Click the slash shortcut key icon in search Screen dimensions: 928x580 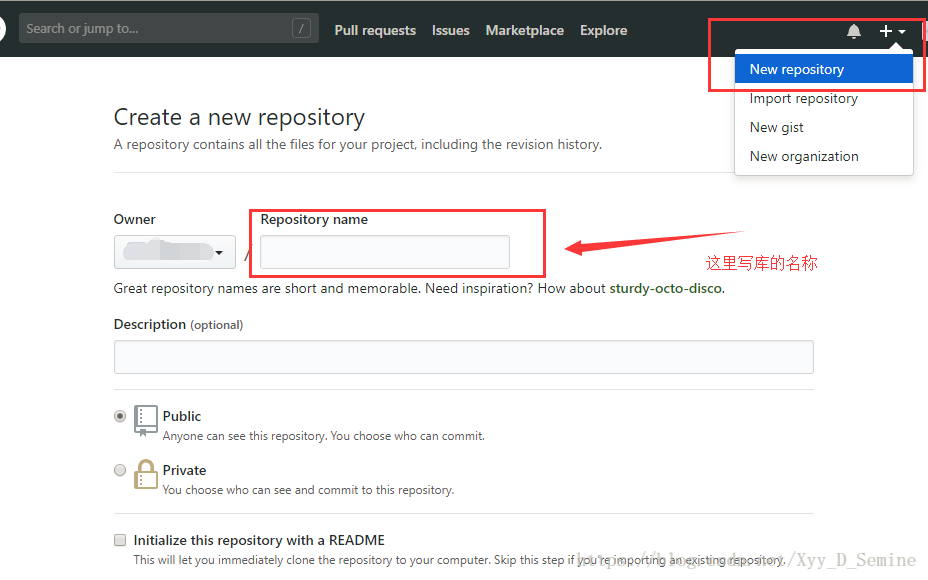click(x=301, y=28)
